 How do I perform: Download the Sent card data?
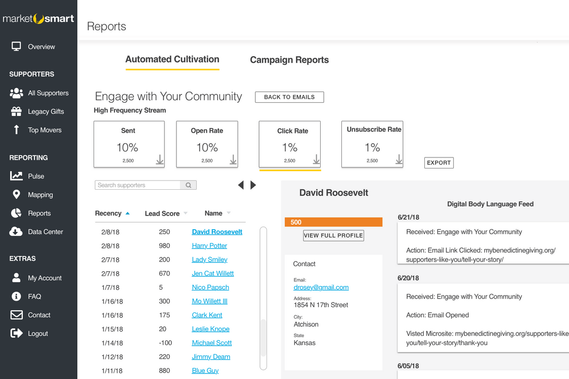[x=160, y=160]
